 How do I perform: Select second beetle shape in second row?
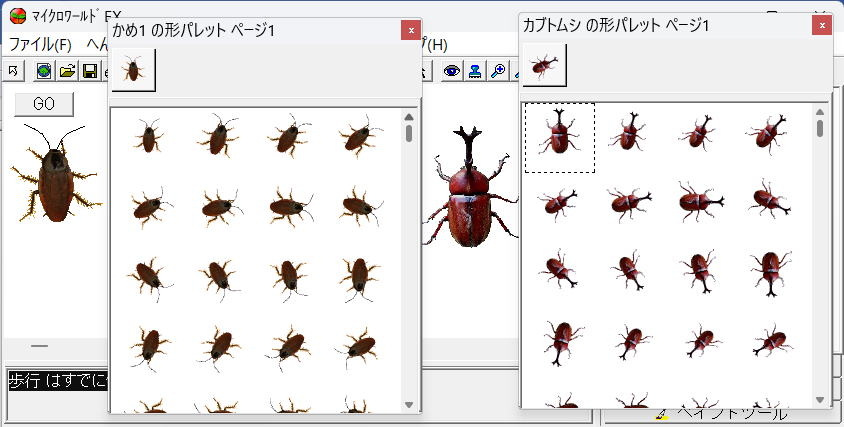(x=629, y=204)
